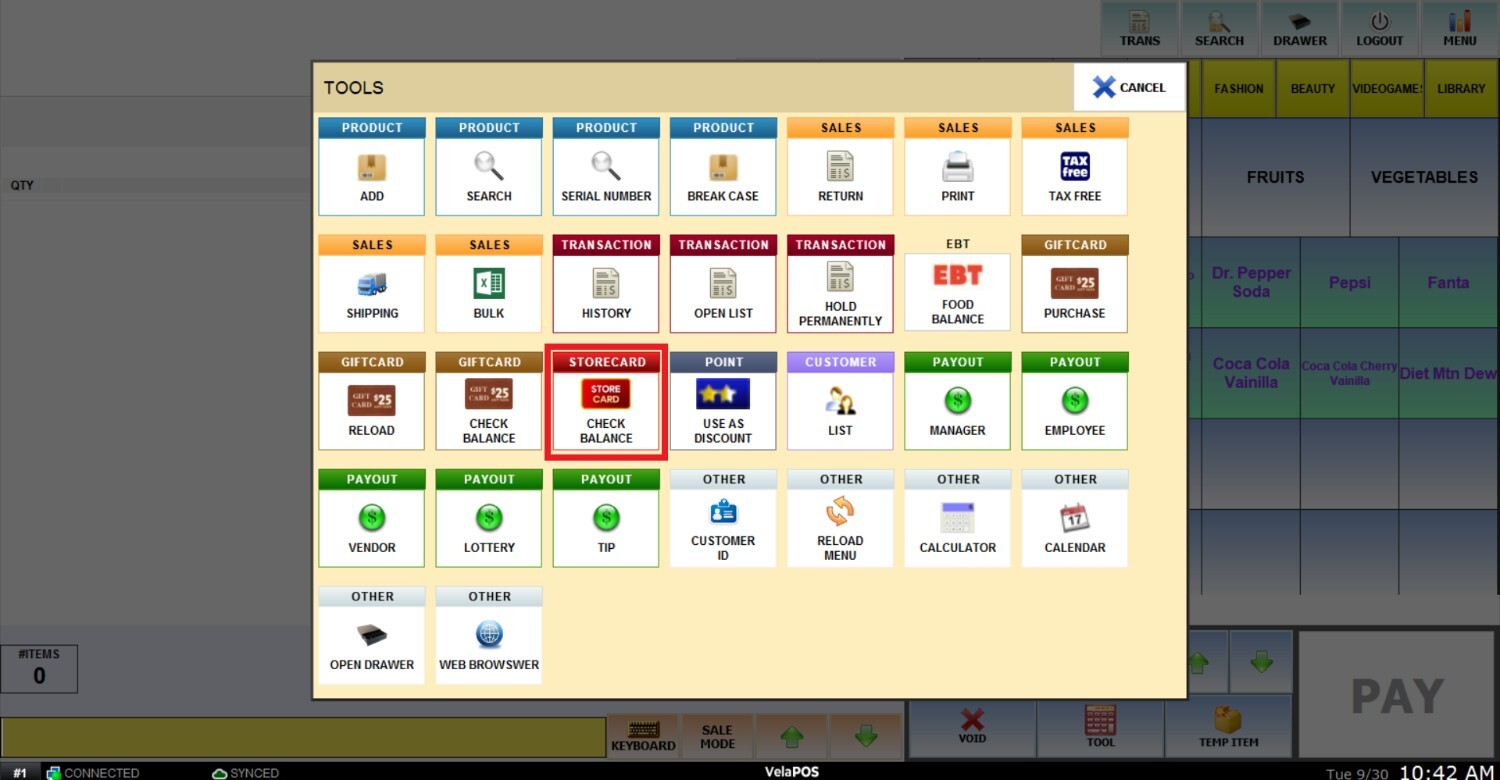Viewport: 1500px width, 780px height.
Task: Open the Break Case product tool
Action: point(723,176)
